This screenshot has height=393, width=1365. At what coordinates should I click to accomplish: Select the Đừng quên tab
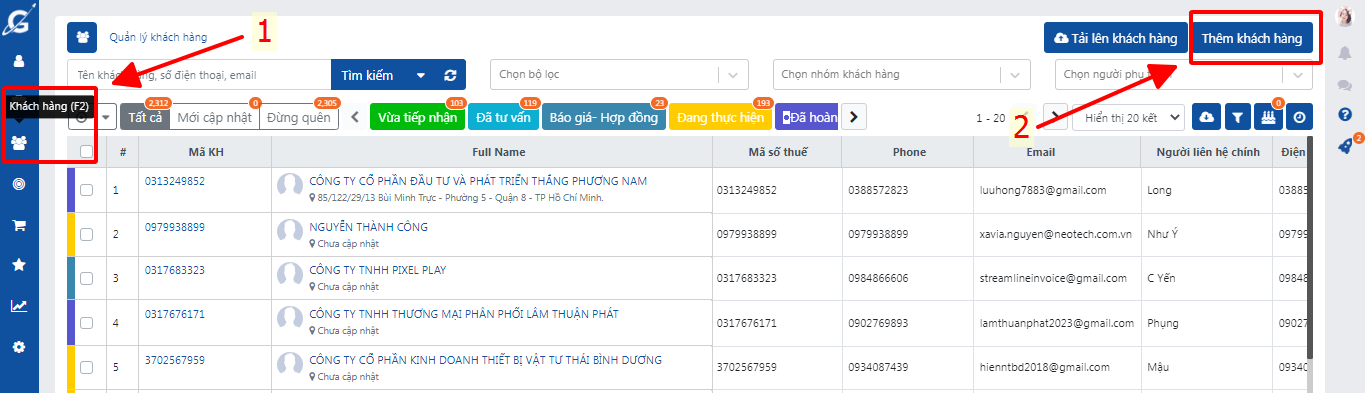pos(300,117)
